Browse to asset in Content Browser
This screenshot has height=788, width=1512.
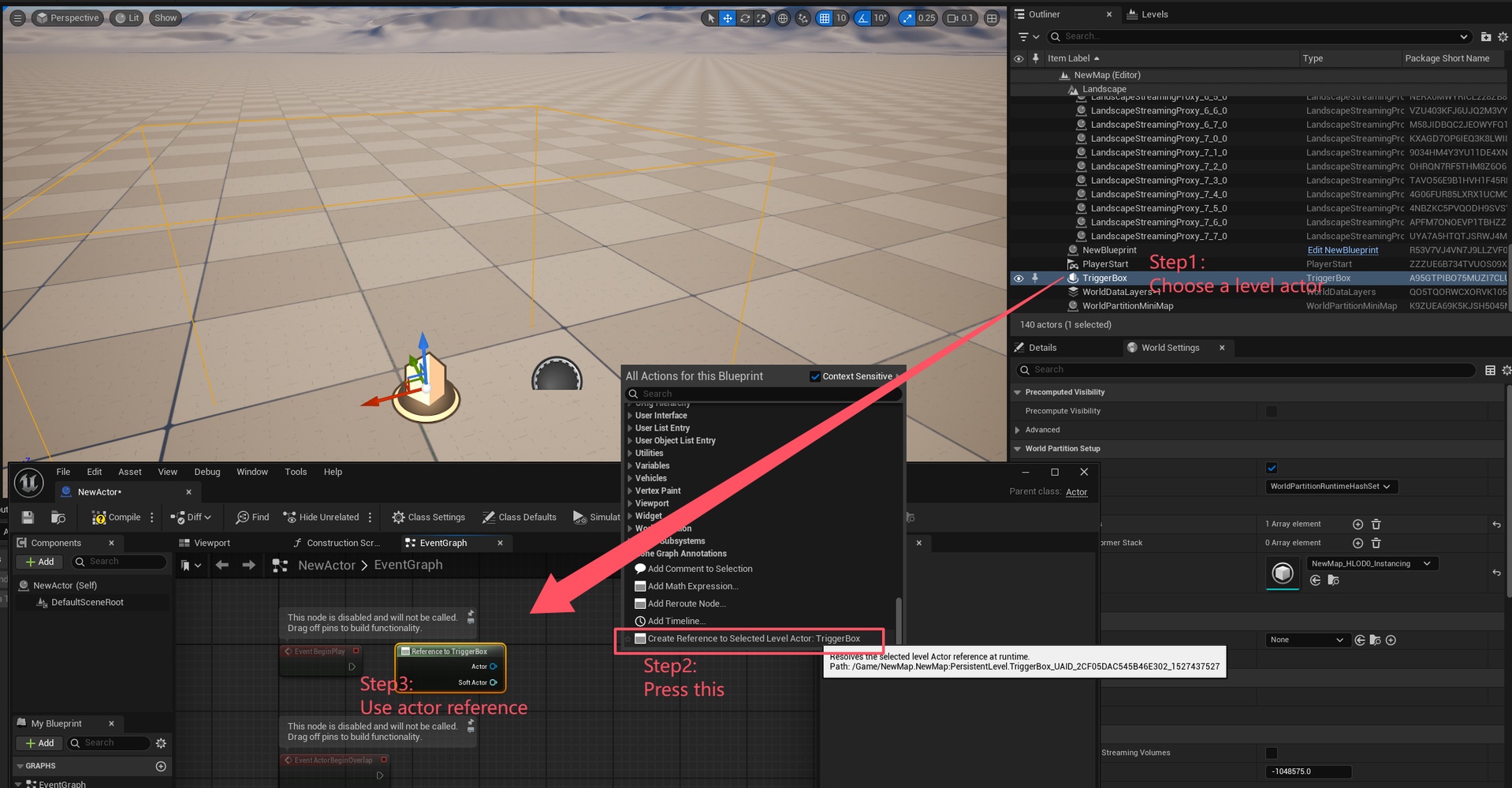(x=58, y=517)
